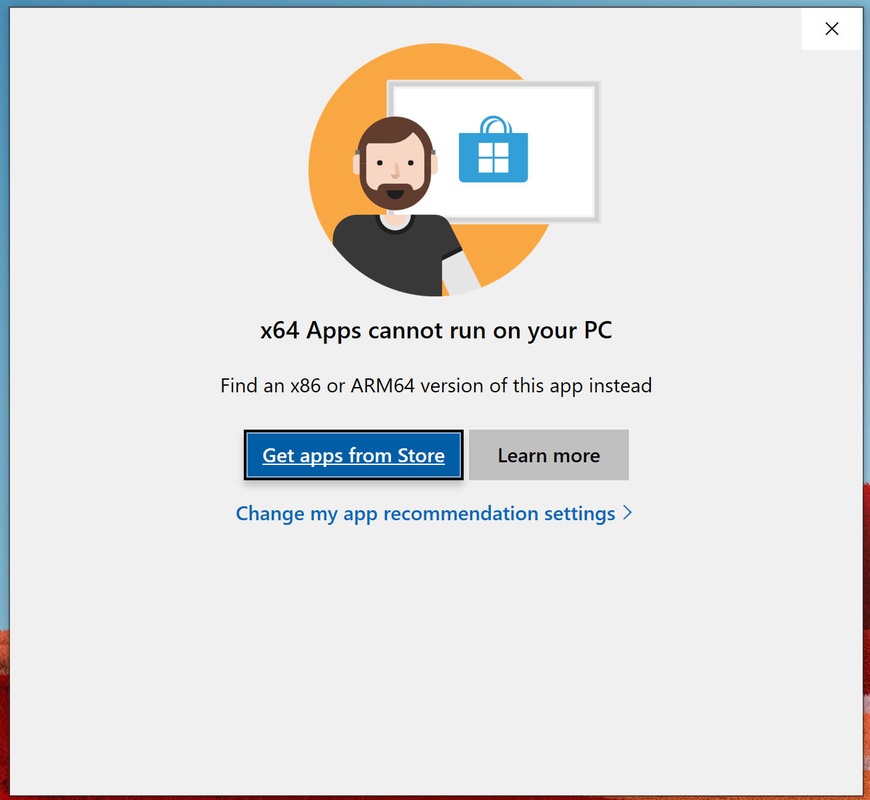Viewport: 870px width, 800px height.
Task: Select the "x64 Apps cannot run on your PC" heading
Action: coord(436,331)
